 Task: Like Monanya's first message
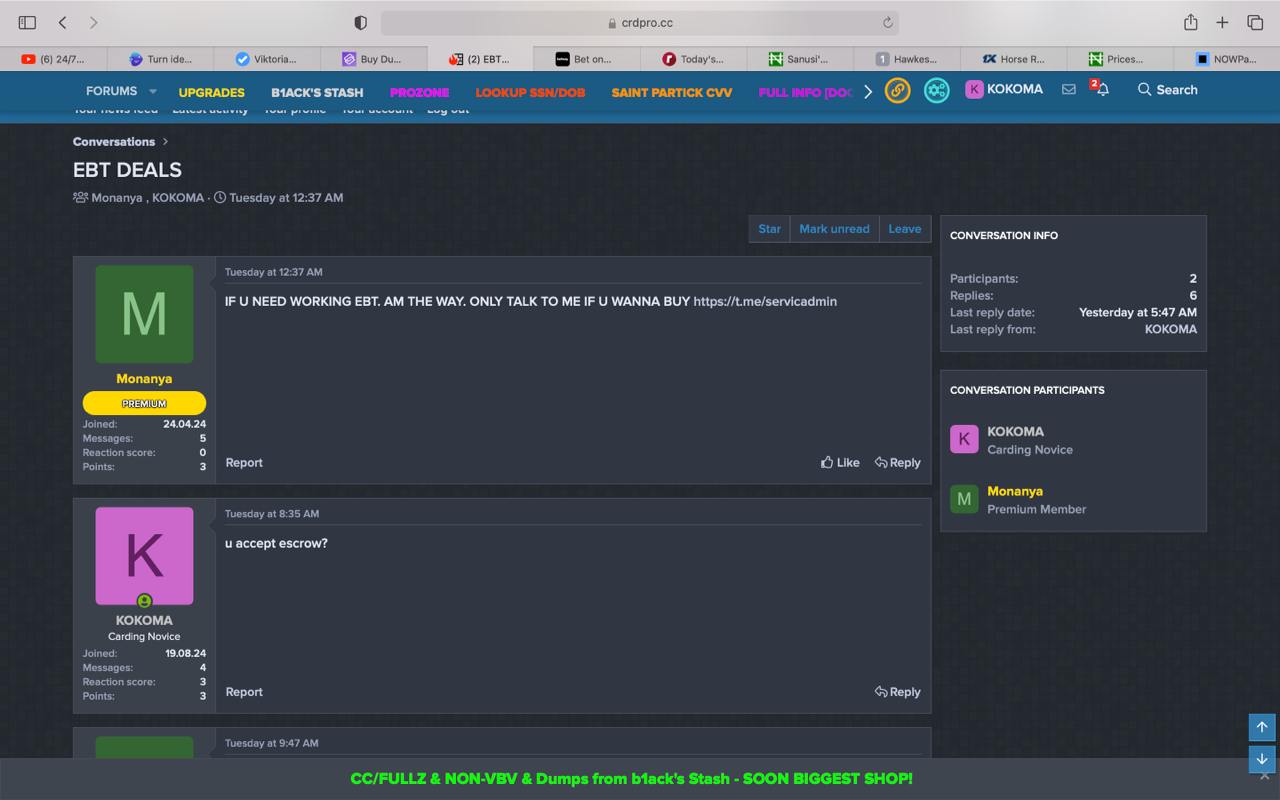[x=840, y=462]
